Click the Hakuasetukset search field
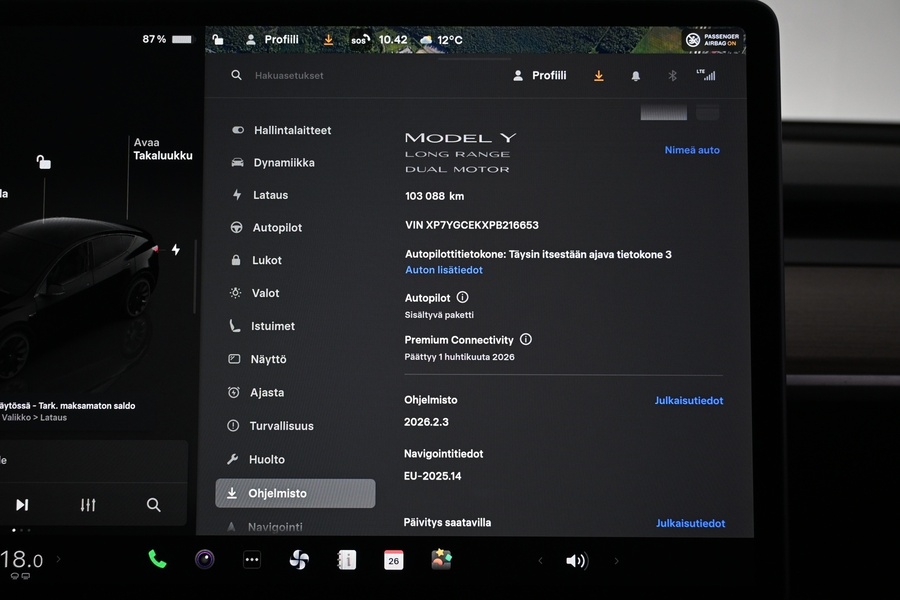900x600 pixels. pyautogui.click(x=289, y=76)
